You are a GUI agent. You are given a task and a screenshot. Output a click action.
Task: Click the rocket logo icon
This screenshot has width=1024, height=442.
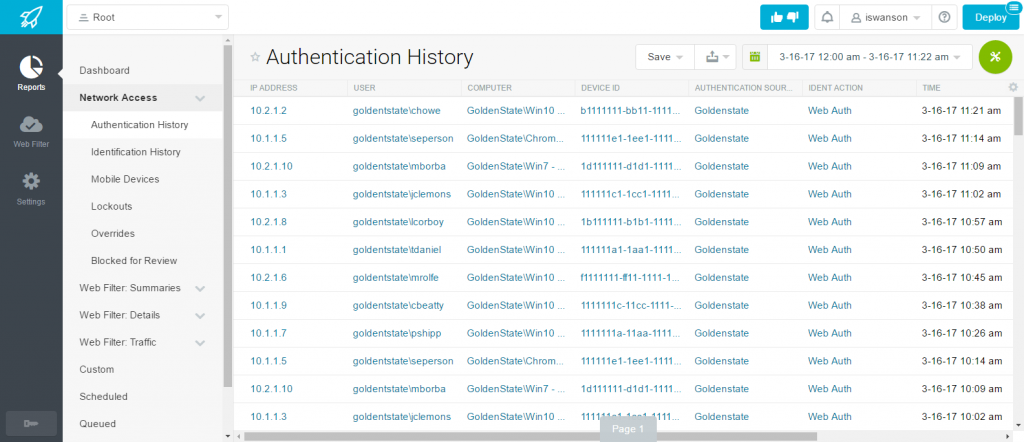(31, 16)
